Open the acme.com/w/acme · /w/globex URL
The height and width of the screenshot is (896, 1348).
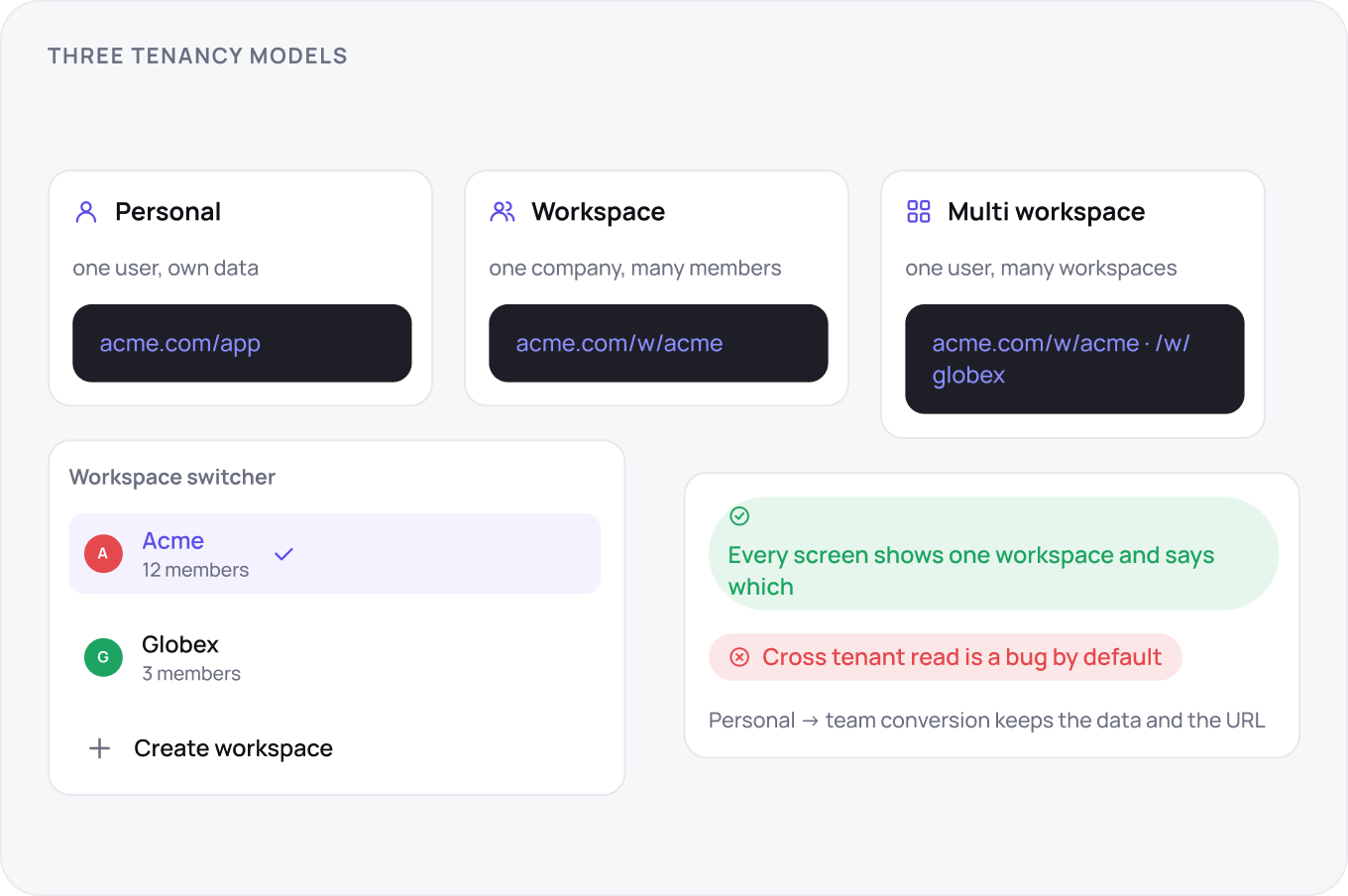coord(1061,359)
